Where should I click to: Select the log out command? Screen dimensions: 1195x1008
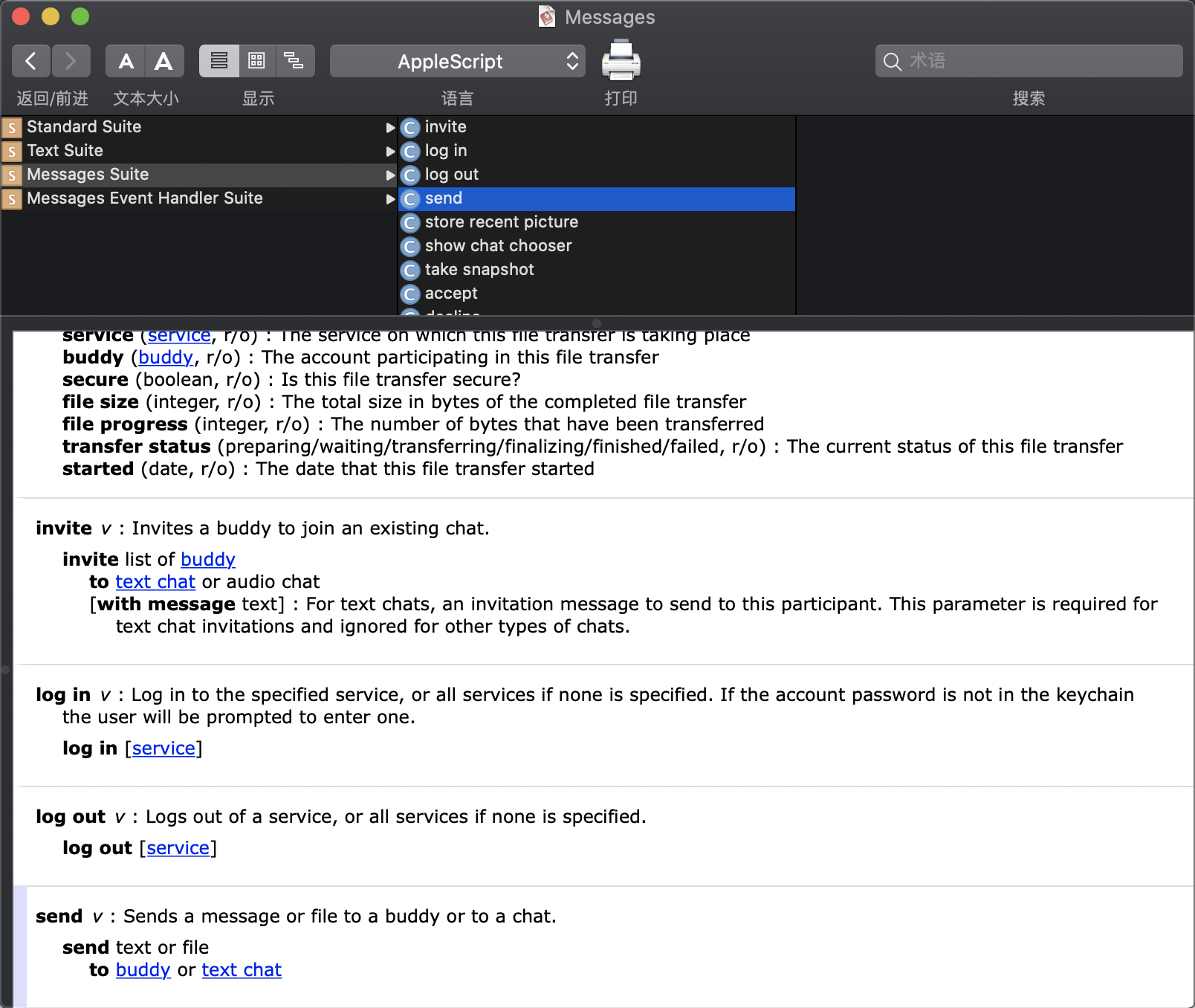pos(597,175)
